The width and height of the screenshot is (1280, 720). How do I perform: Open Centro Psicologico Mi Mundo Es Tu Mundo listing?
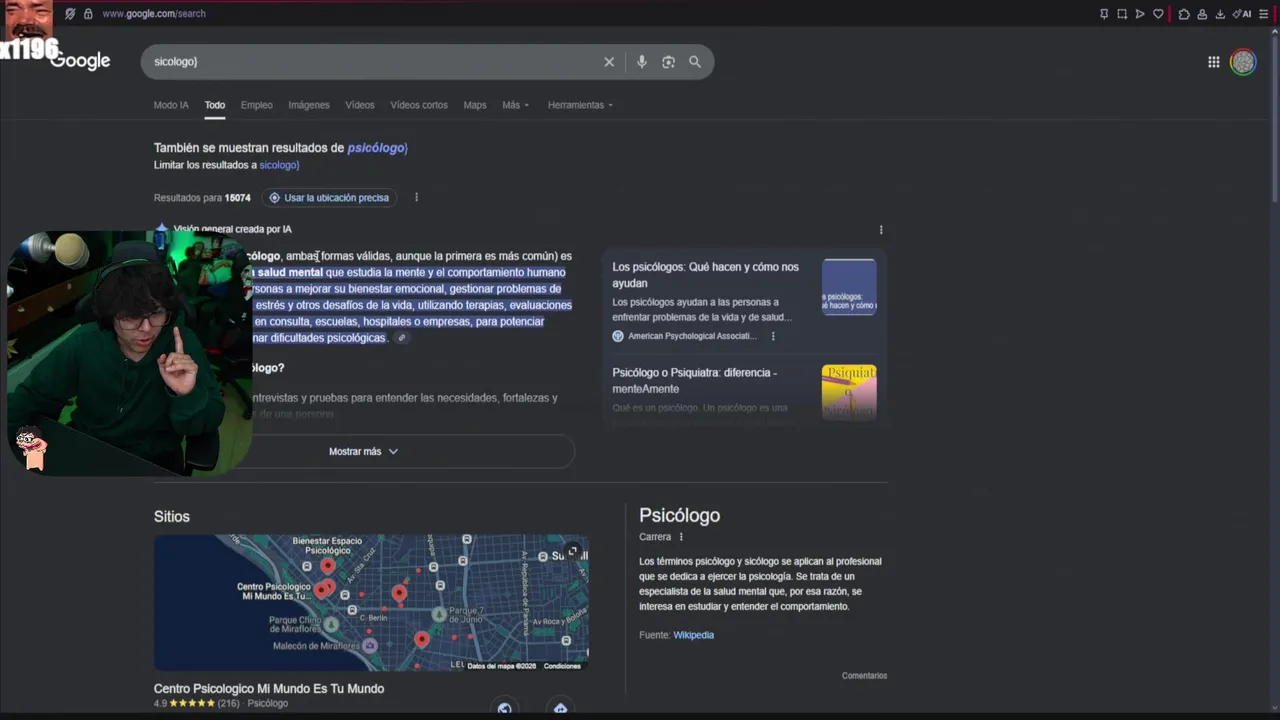pyautogui.click(x=269, y=688)
